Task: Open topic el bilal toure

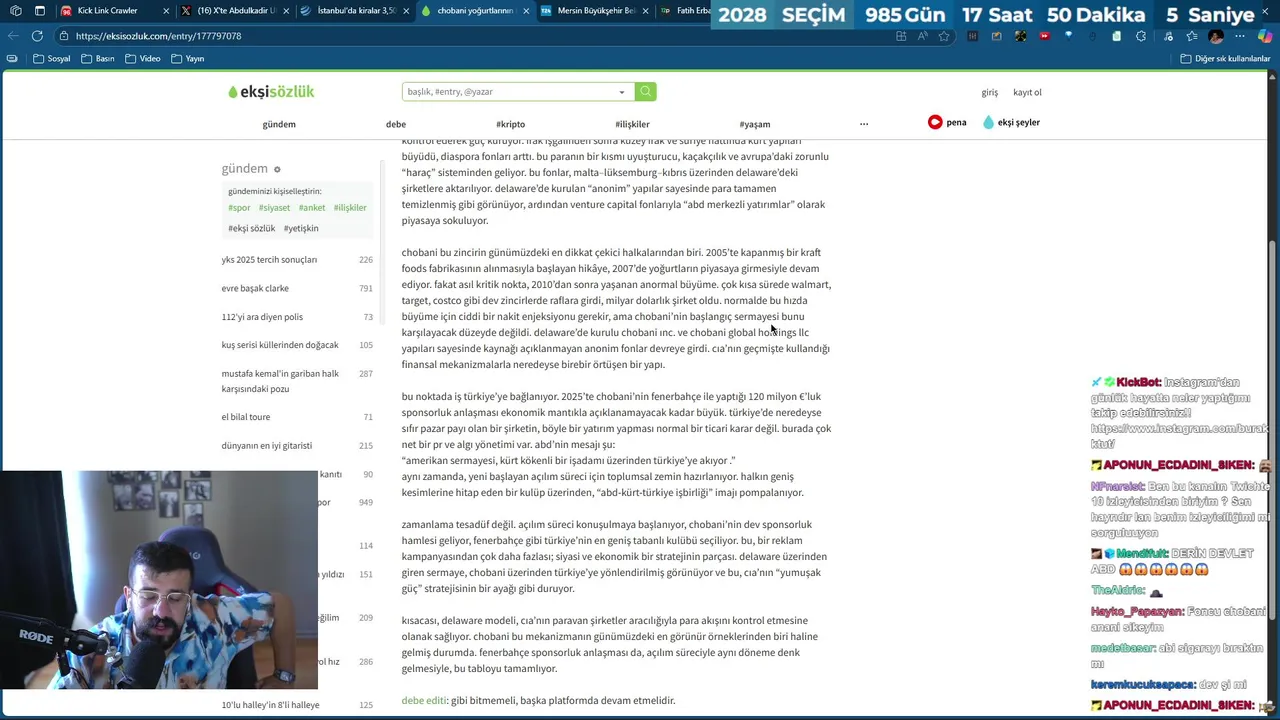Action: click(x=246, y=417)
